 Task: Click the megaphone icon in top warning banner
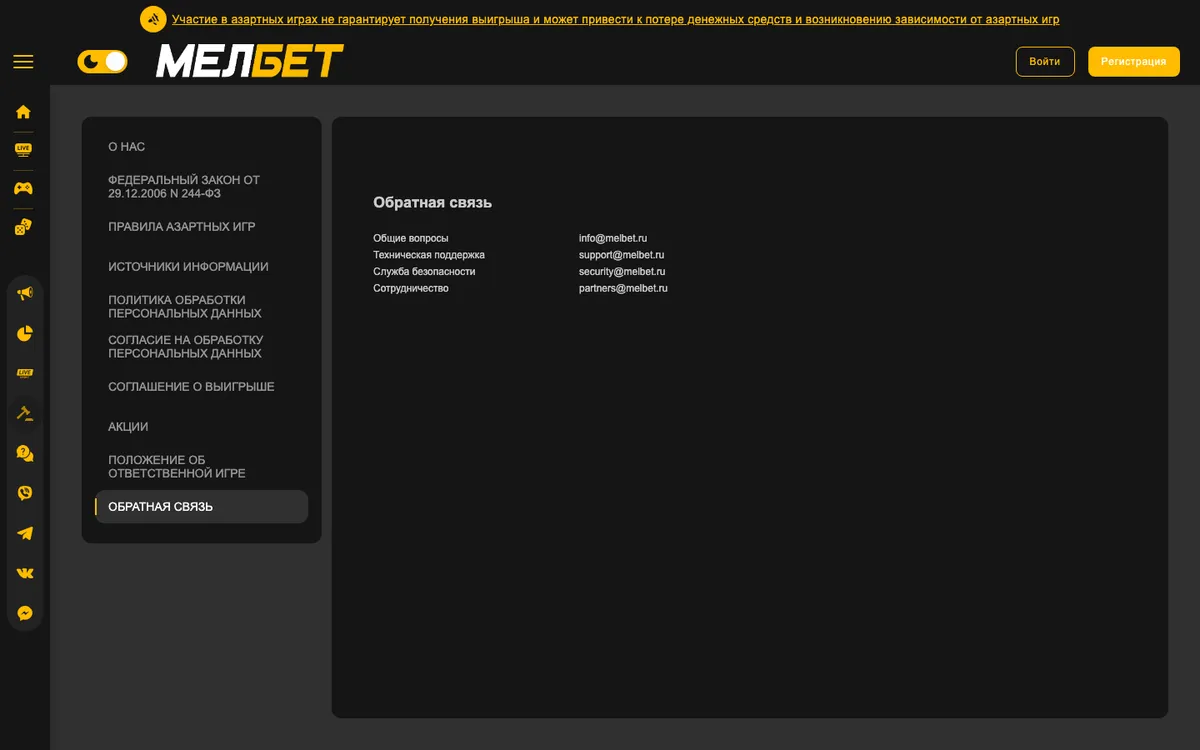click(x=153, y=19)
